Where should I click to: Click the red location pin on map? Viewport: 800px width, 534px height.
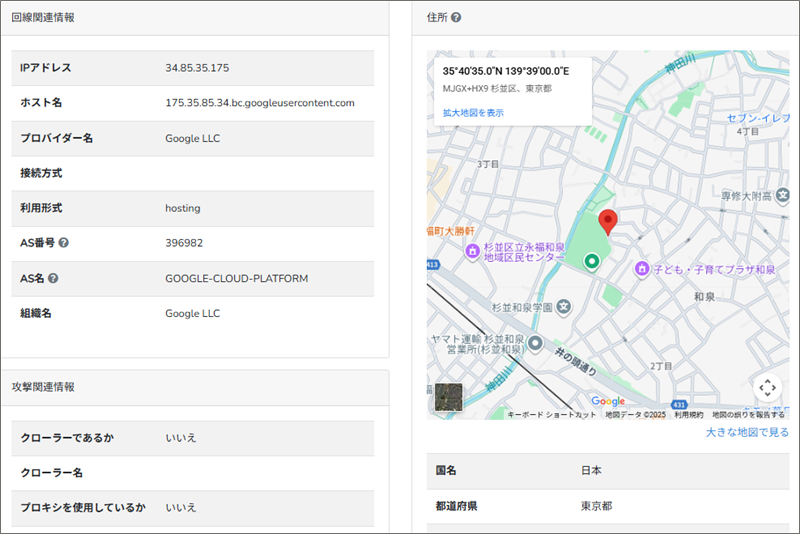tap(607, 222)
